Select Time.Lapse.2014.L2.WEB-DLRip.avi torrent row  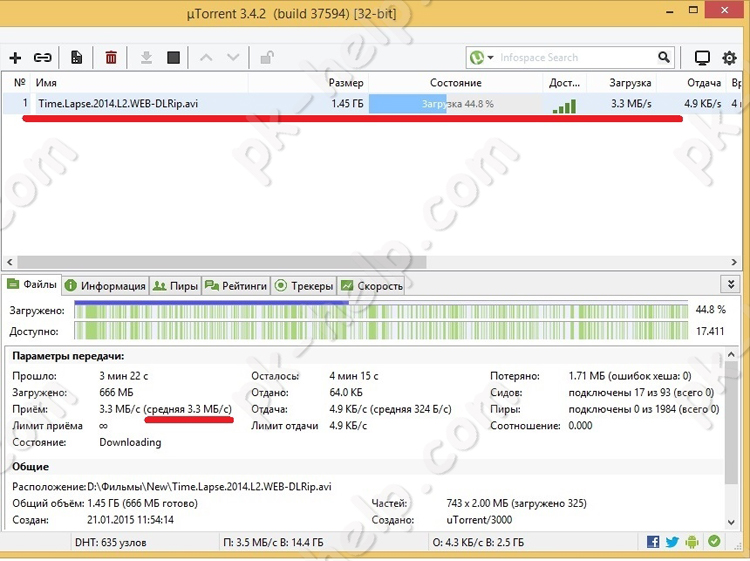click(372, 103)
